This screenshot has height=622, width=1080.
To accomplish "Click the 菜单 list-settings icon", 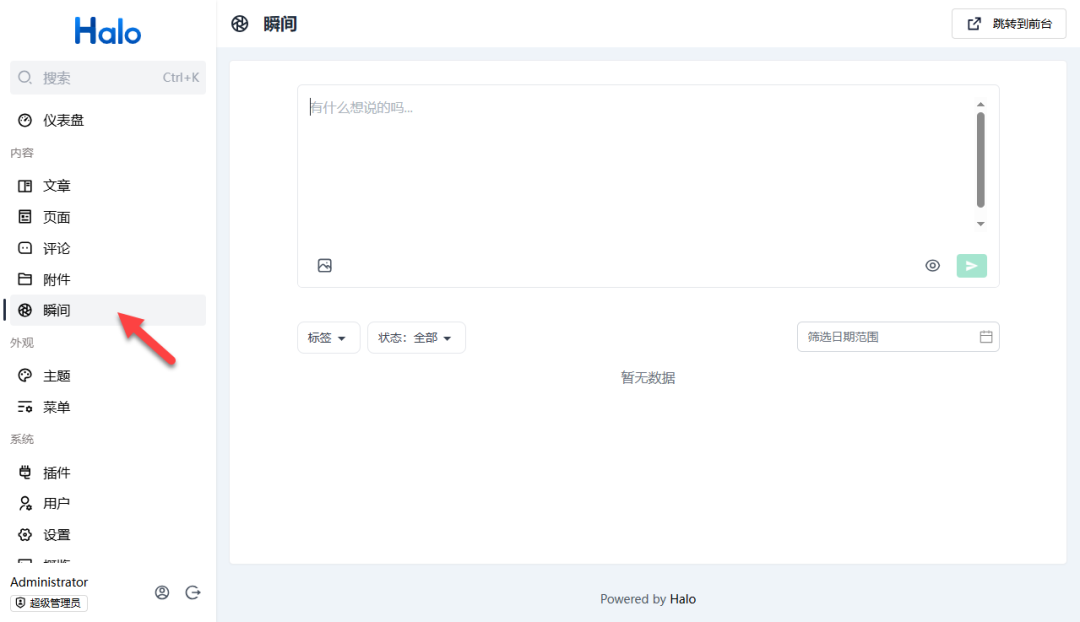I will tap(25, 407).
